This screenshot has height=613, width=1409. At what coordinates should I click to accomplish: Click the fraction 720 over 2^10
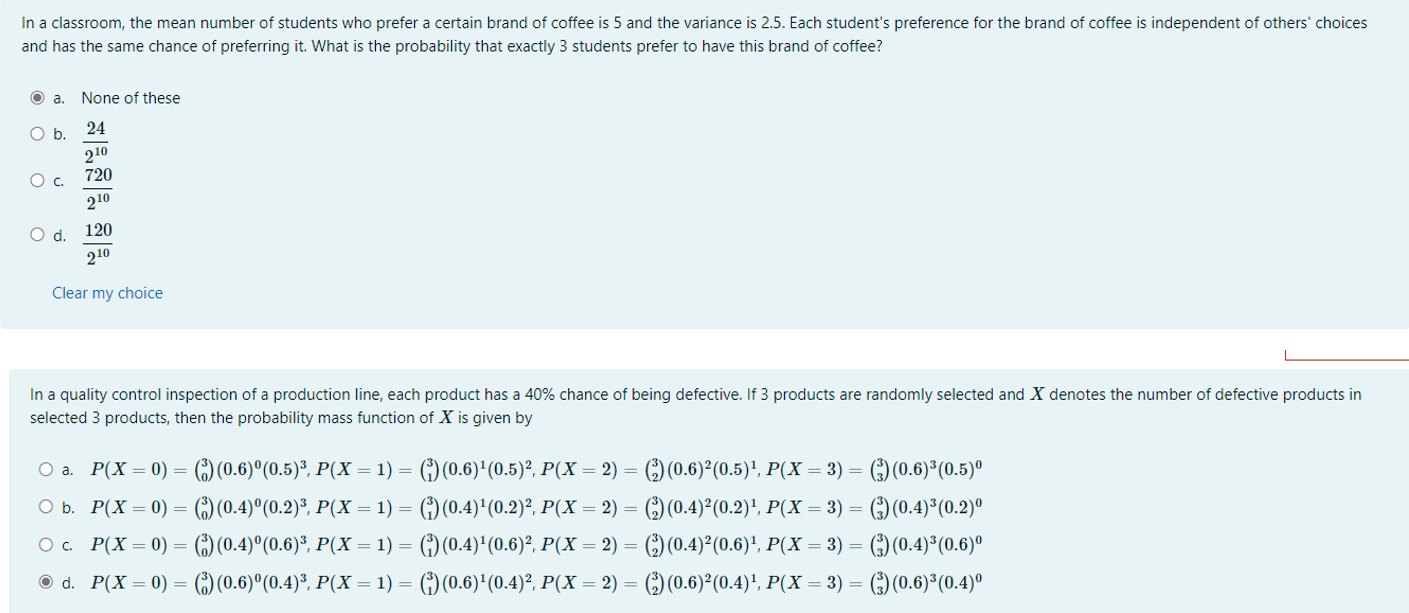(x=98, y=187)
